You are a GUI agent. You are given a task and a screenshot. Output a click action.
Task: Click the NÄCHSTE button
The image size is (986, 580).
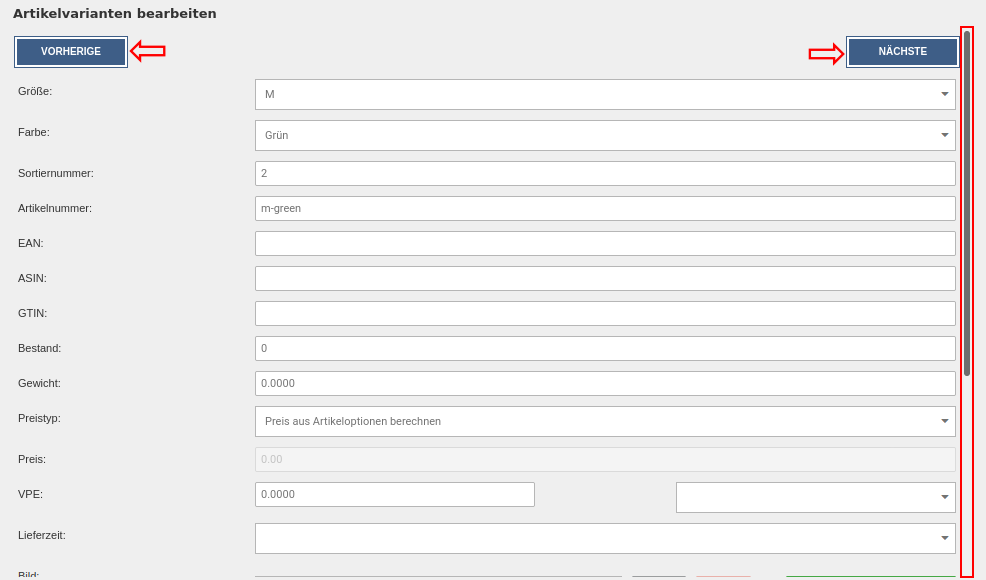pyautogui.click(x=902, y=52)
